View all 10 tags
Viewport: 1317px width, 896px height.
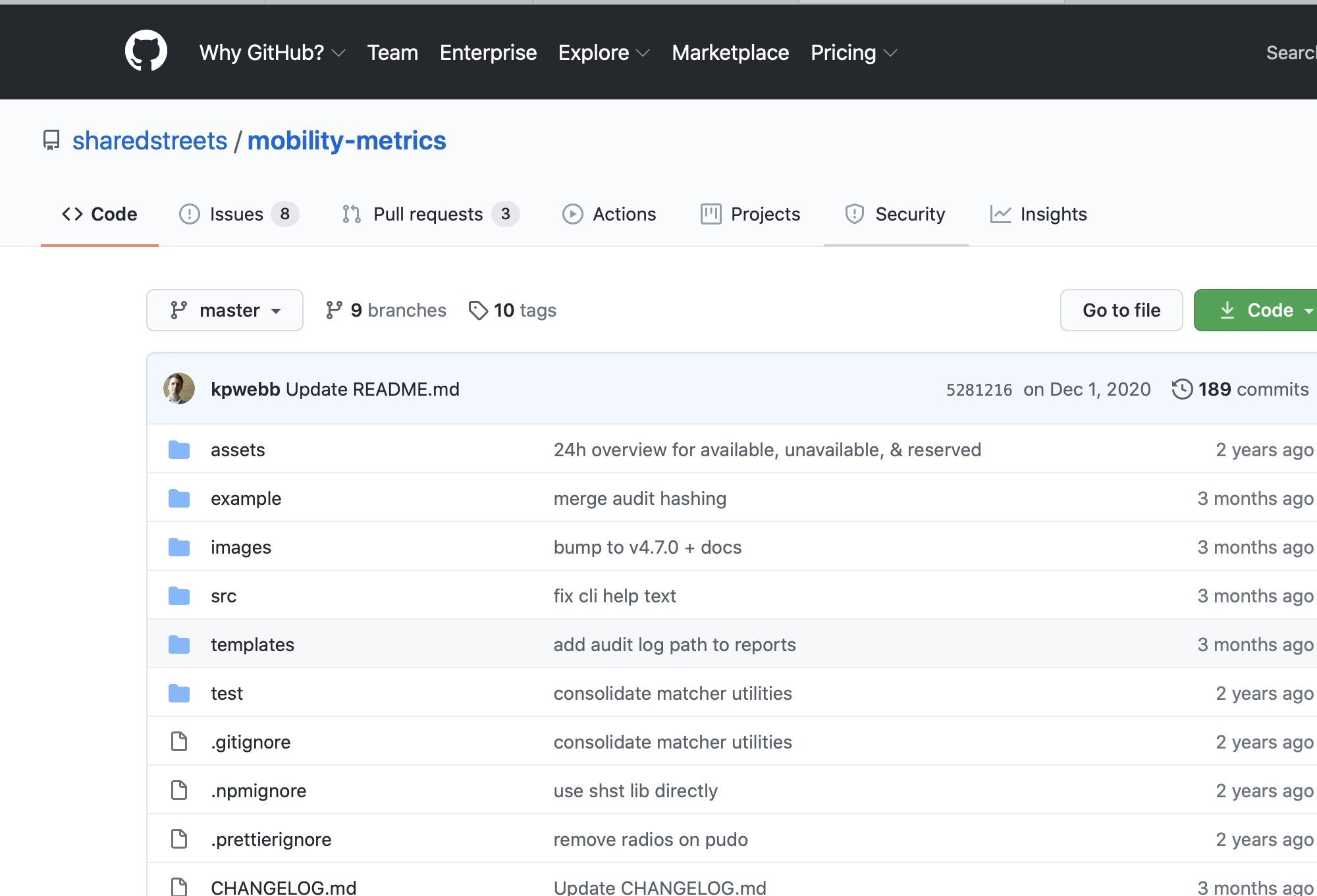tap(512, 310)
